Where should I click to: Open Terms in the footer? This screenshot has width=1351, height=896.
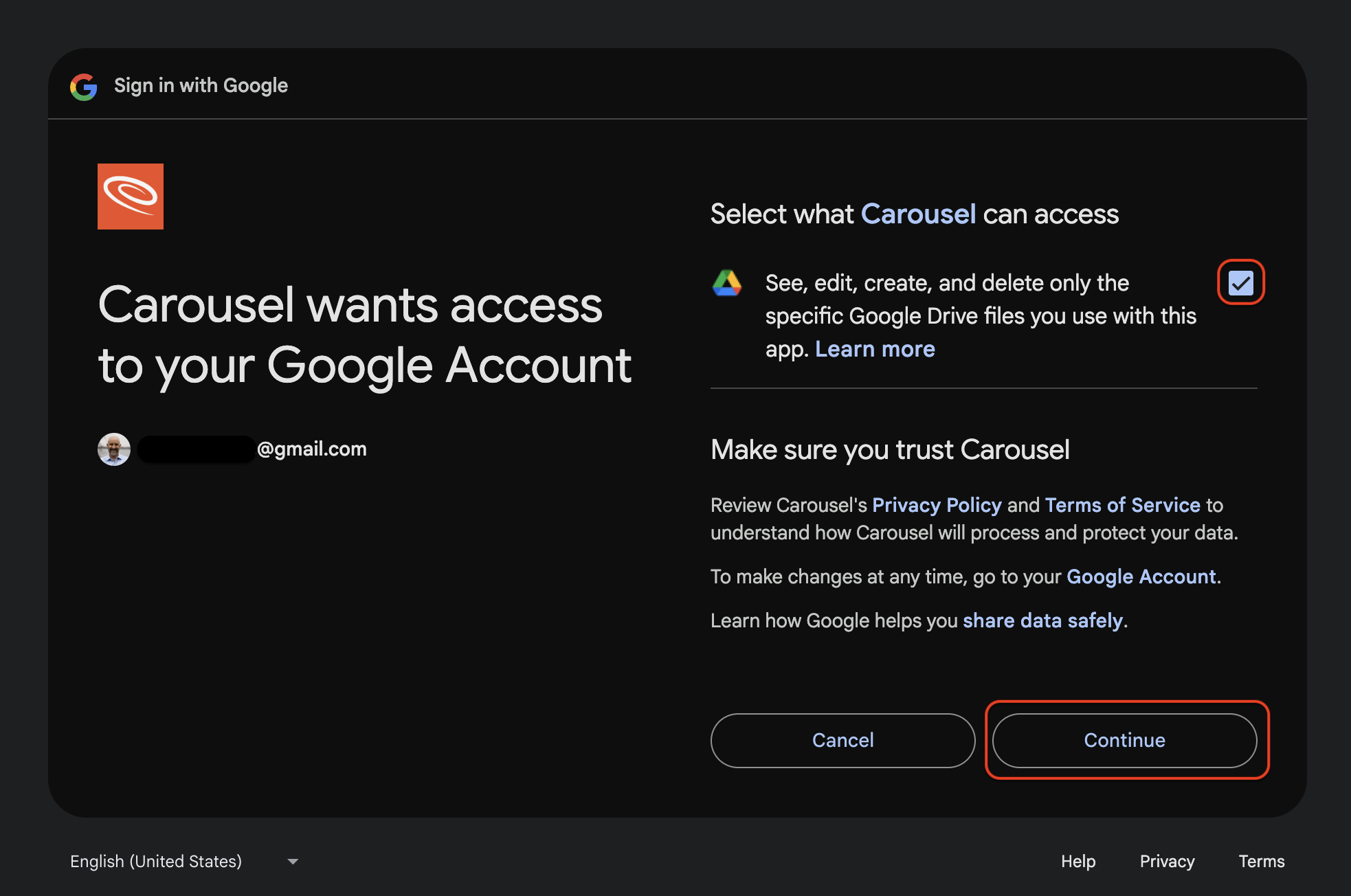1262,862
